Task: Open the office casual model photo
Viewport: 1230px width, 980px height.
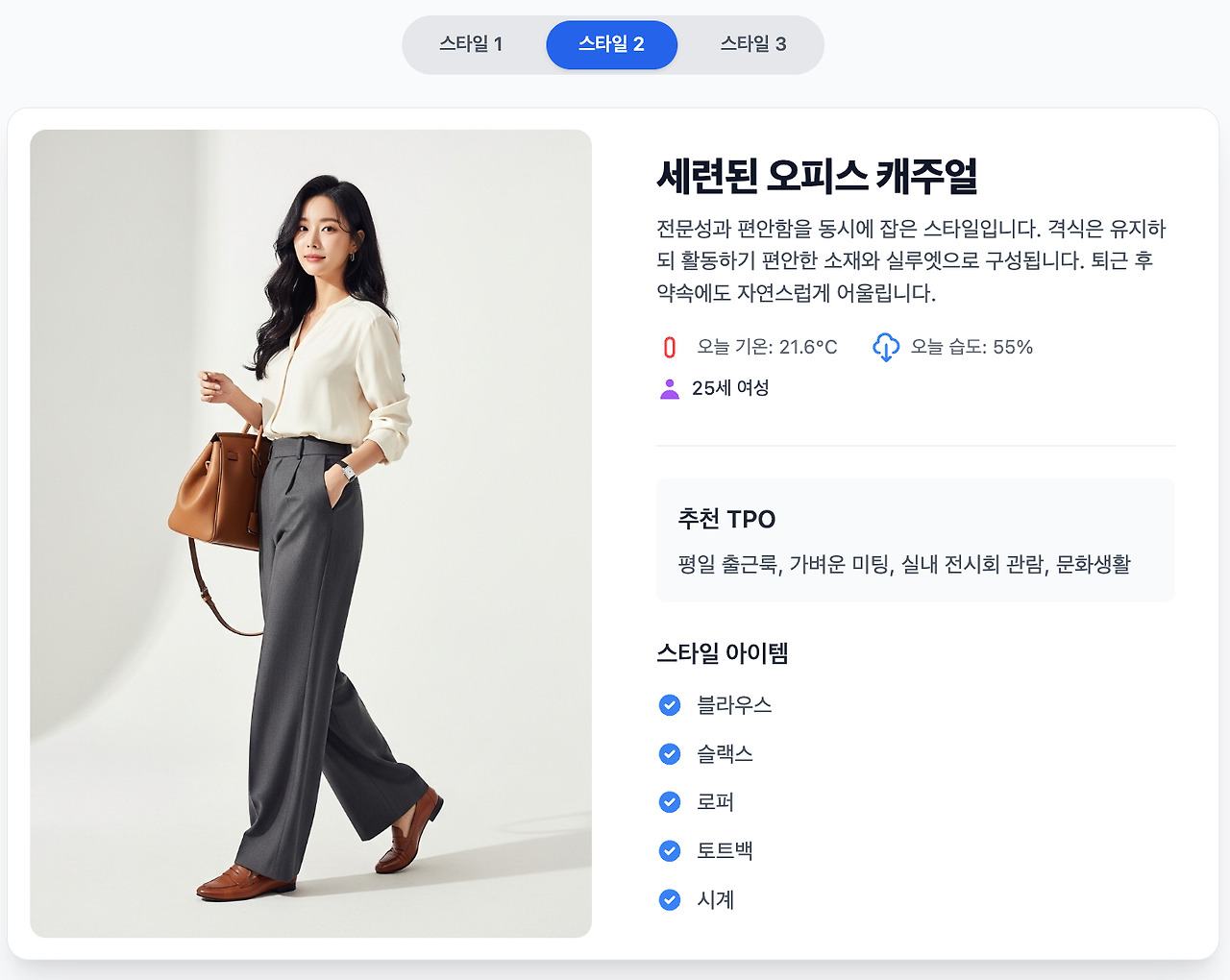Action: click(310, 533)
